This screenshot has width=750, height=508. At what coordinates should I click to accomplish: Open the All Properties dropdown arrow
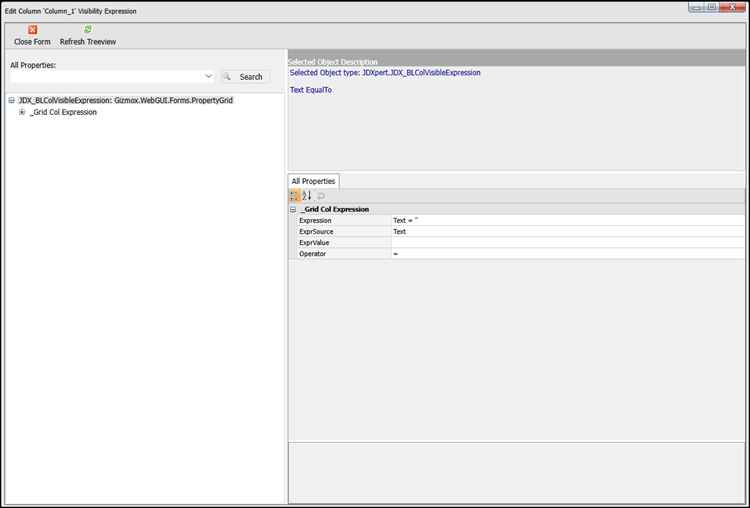pos(209,76)
